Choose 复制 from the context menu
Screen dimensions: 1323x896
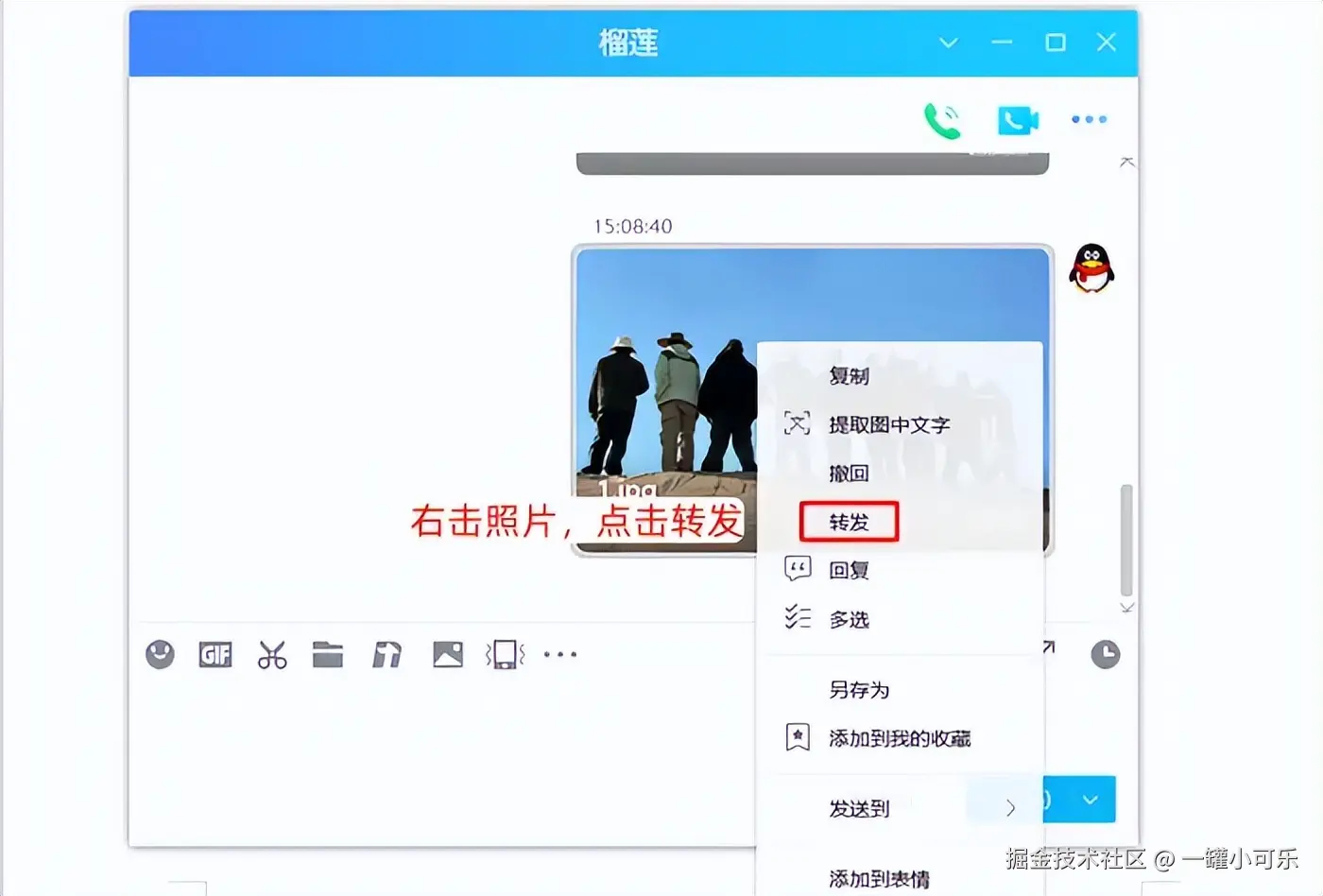(x=849, y=375)
